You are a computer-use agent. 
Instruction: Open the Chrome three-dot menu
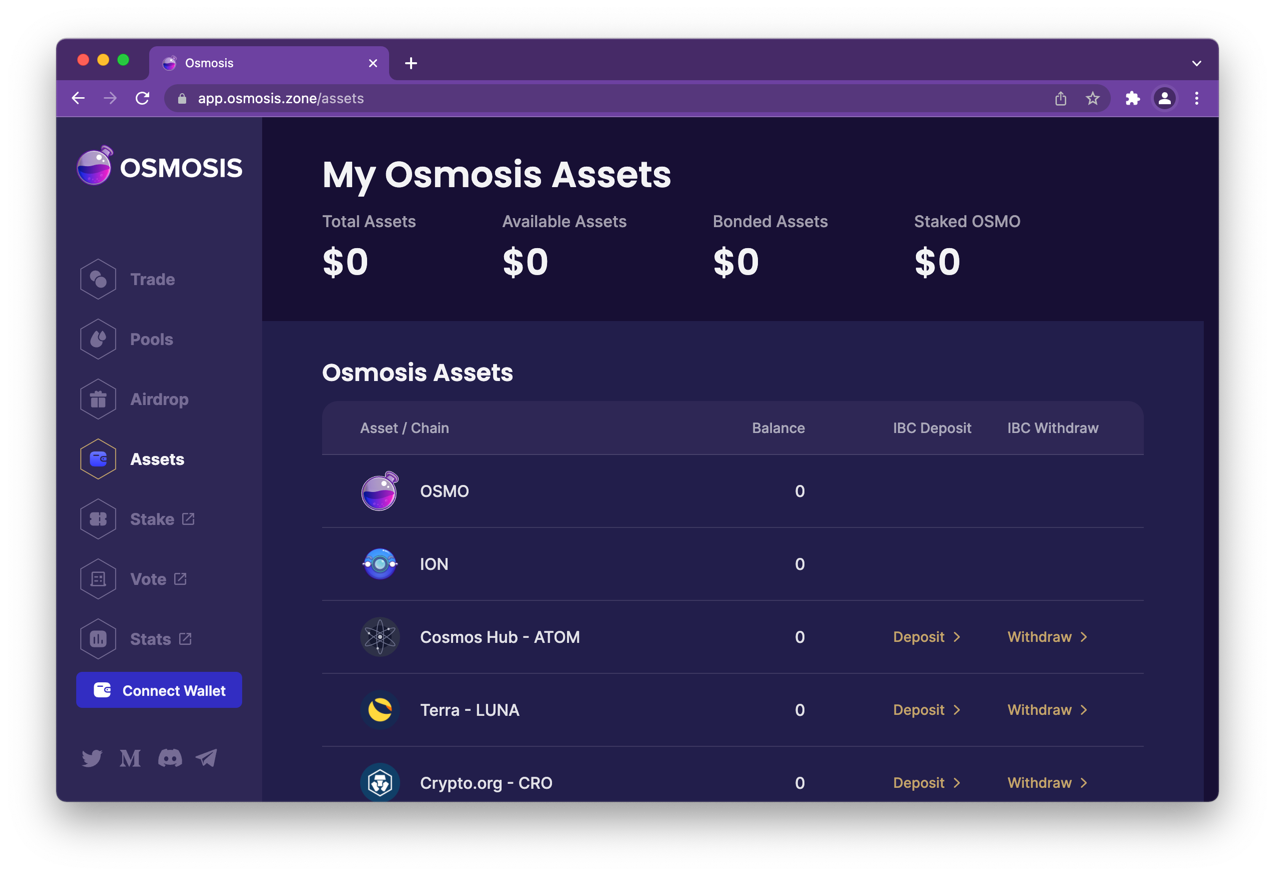(x=1196, y=98)
